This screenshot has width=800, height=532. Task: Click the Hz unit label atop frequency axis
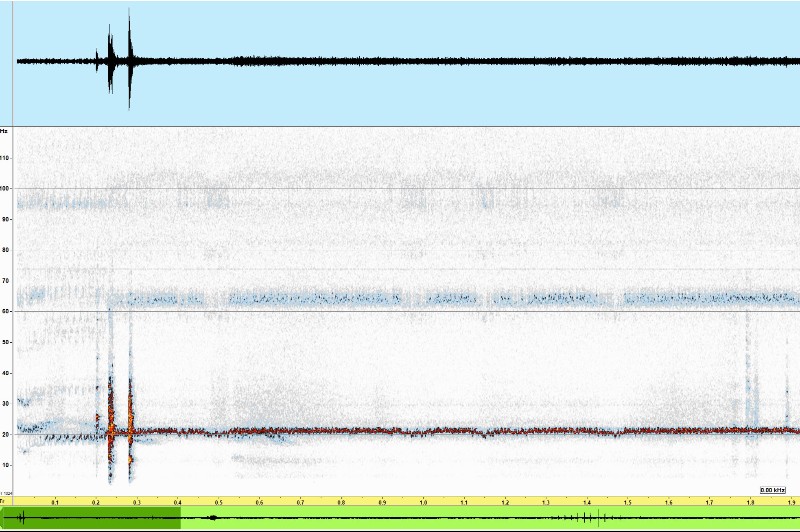[5, 131]
